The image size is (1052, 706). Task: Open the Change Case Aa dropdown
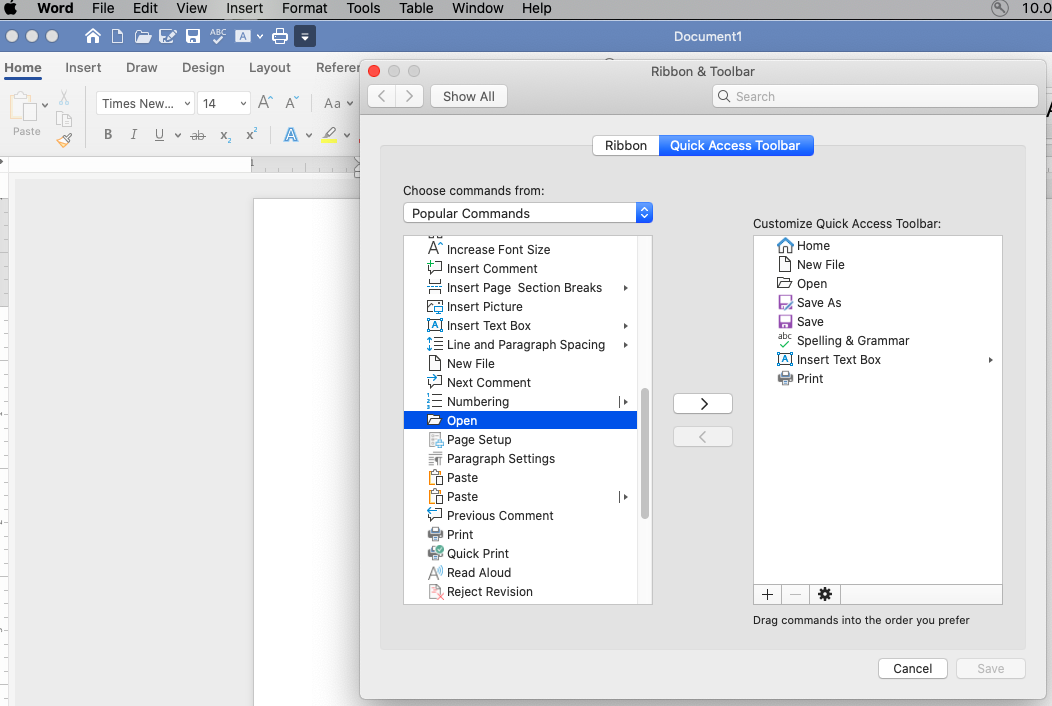[338, 103]
